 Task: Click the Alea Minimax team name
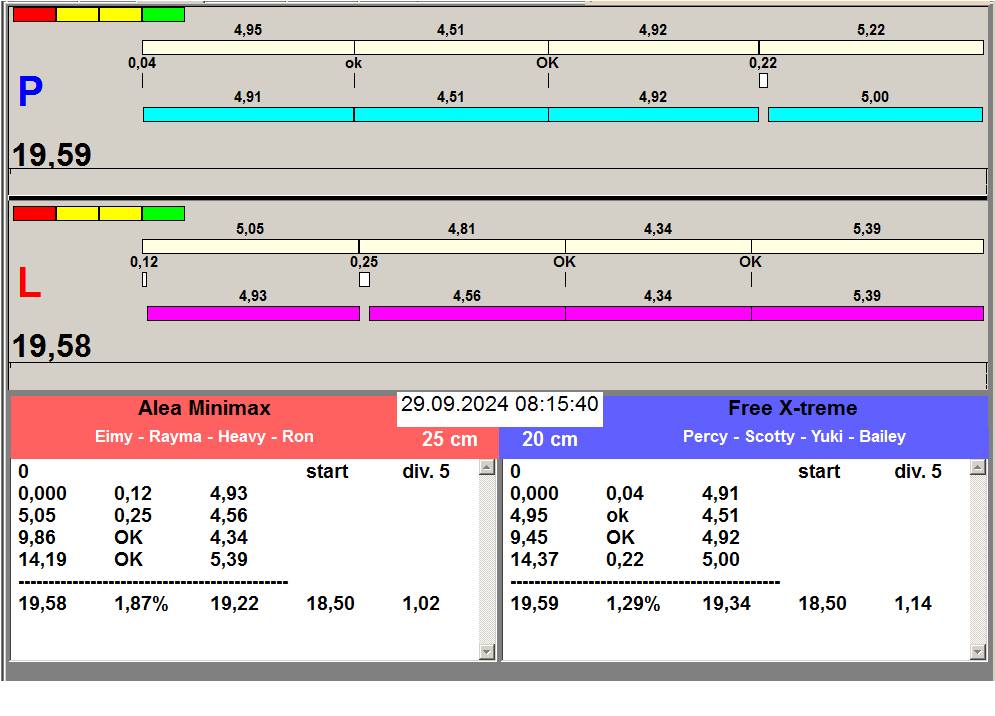pos(204,408)
